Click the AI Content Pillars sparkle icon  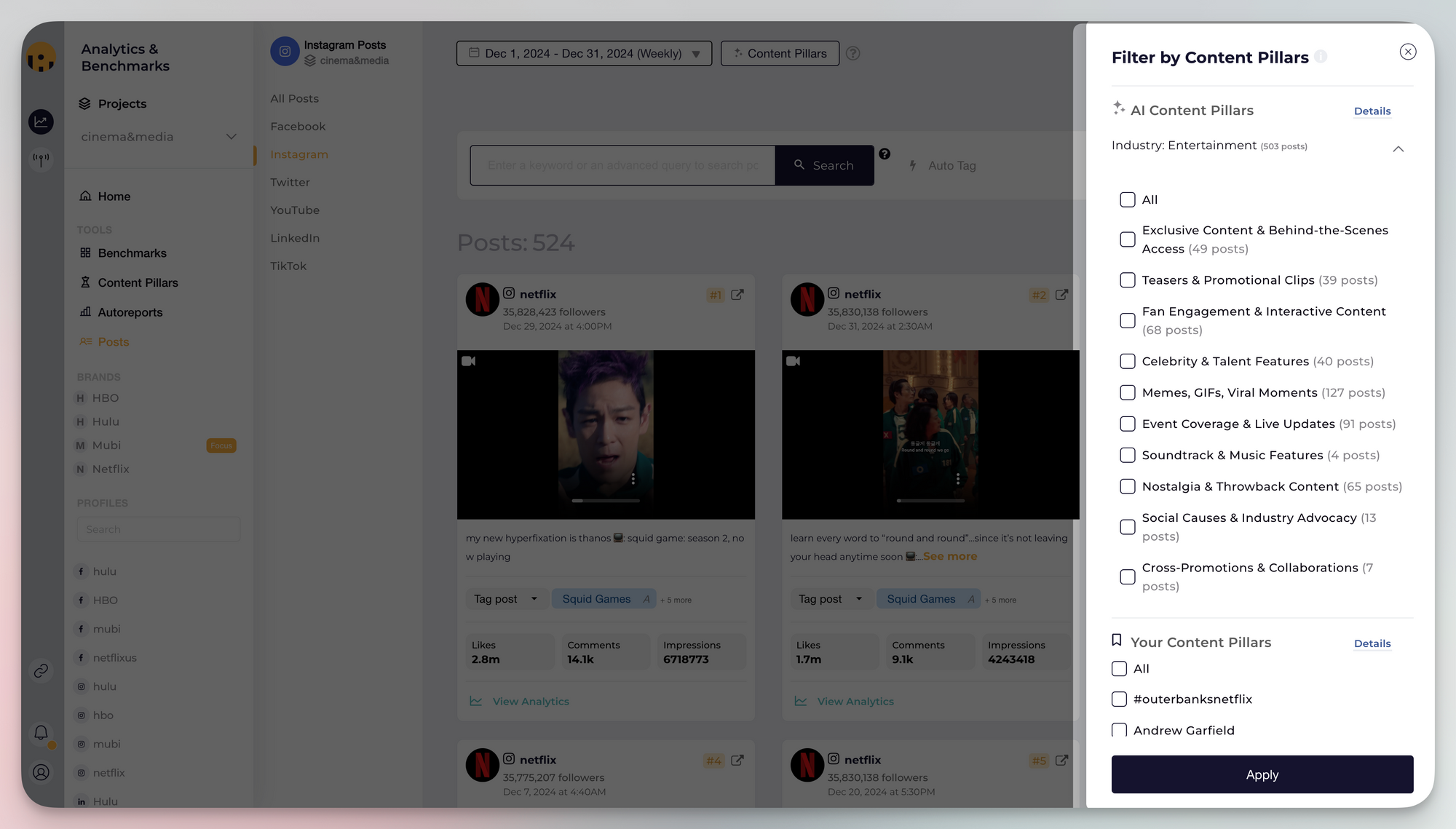1119,108
